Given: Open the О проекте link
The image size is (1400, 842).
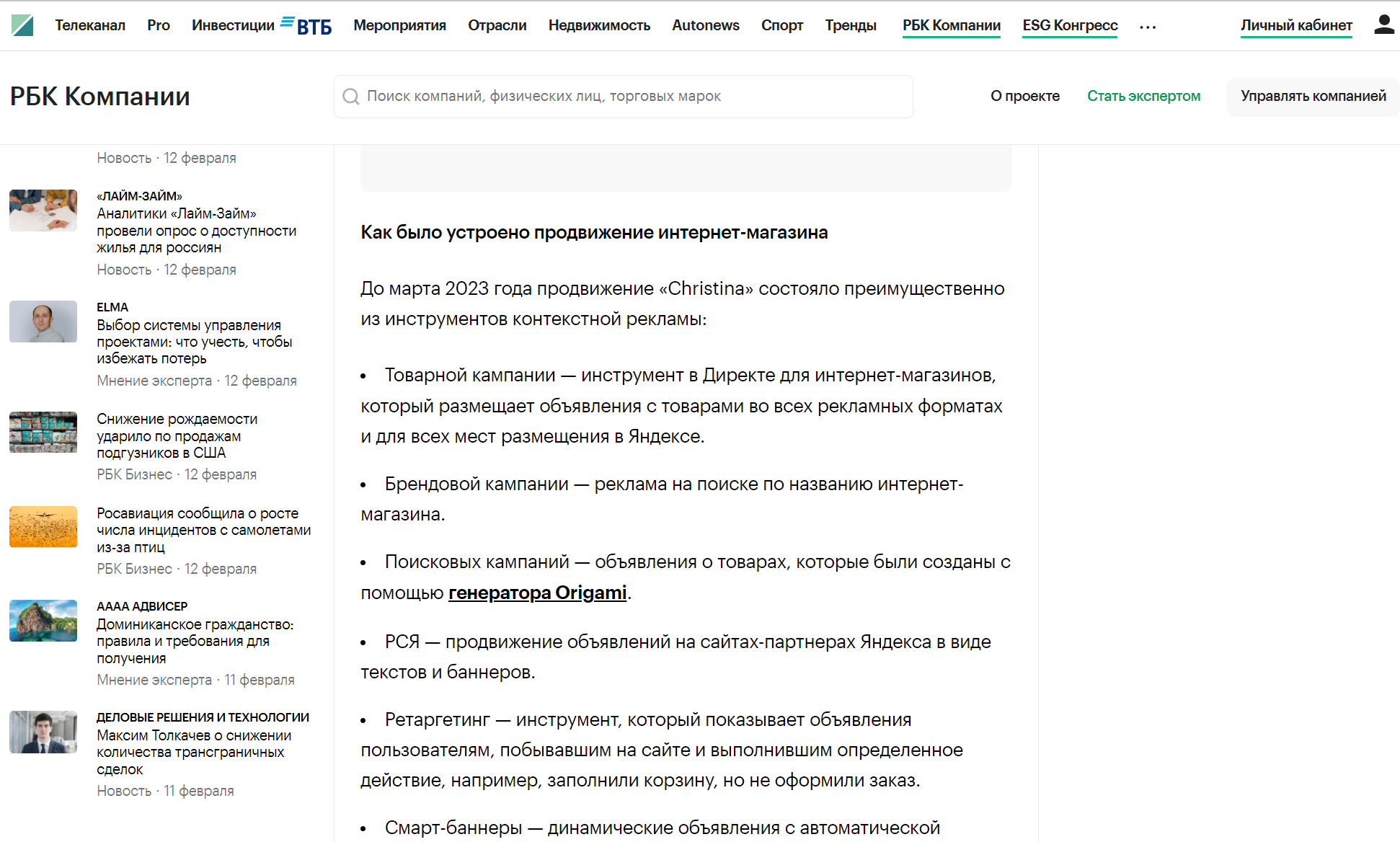Looking at the screenshot, I should coord(1025,96).
